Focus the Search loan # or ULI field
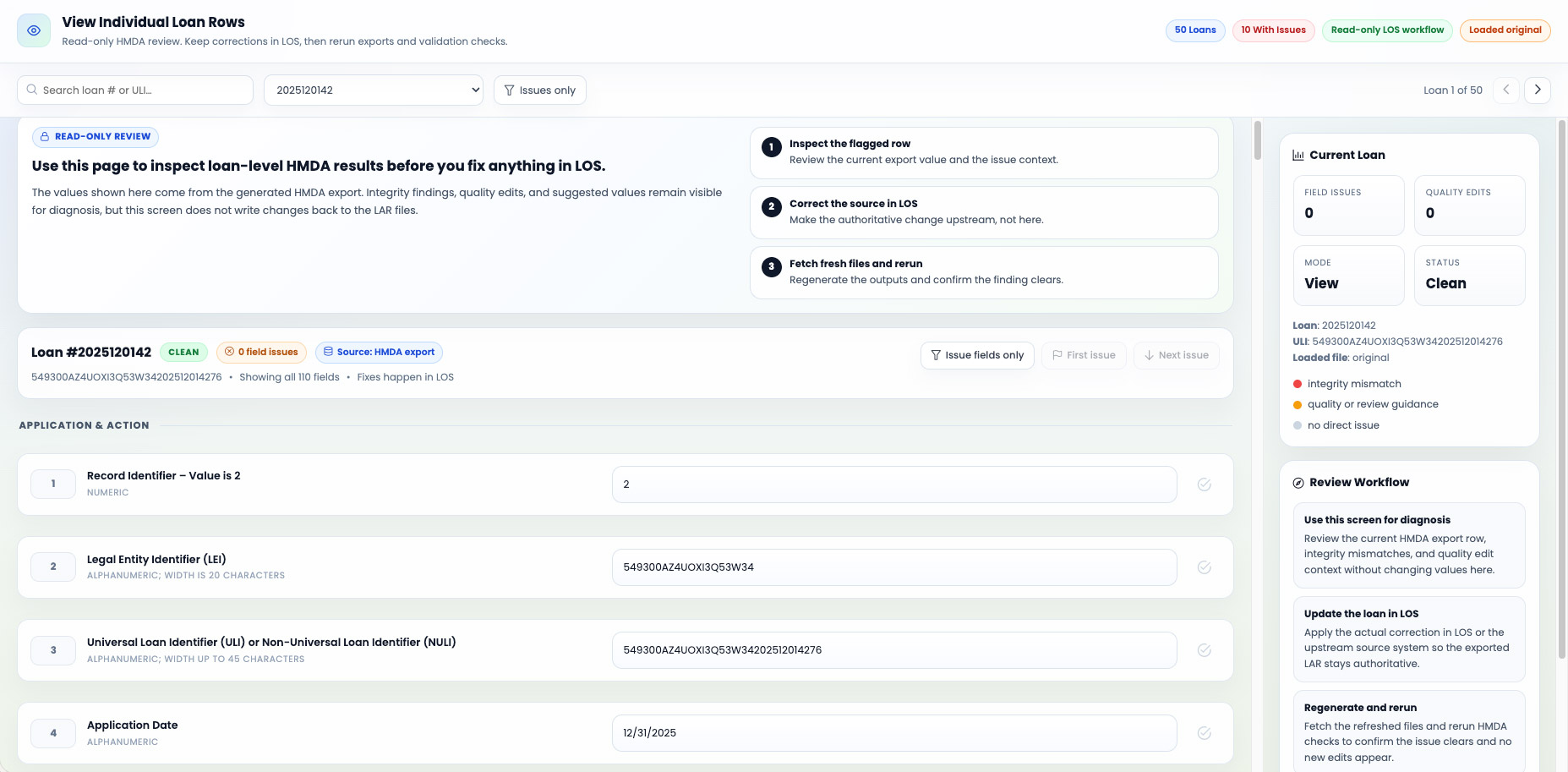Screen dimensions: 1568x772 point(135,90)
